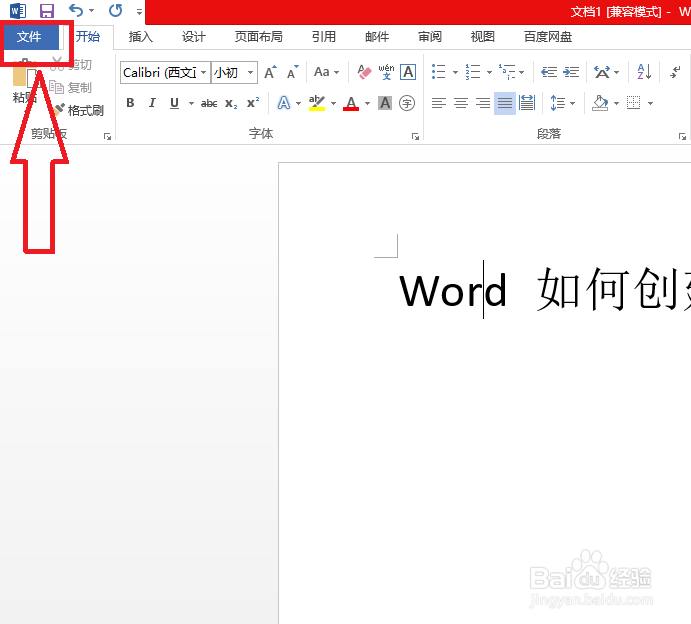This screenshot has width=691, height=624.
Task: Click the Clear Formatting eraser icon
Action: point(364,72)
